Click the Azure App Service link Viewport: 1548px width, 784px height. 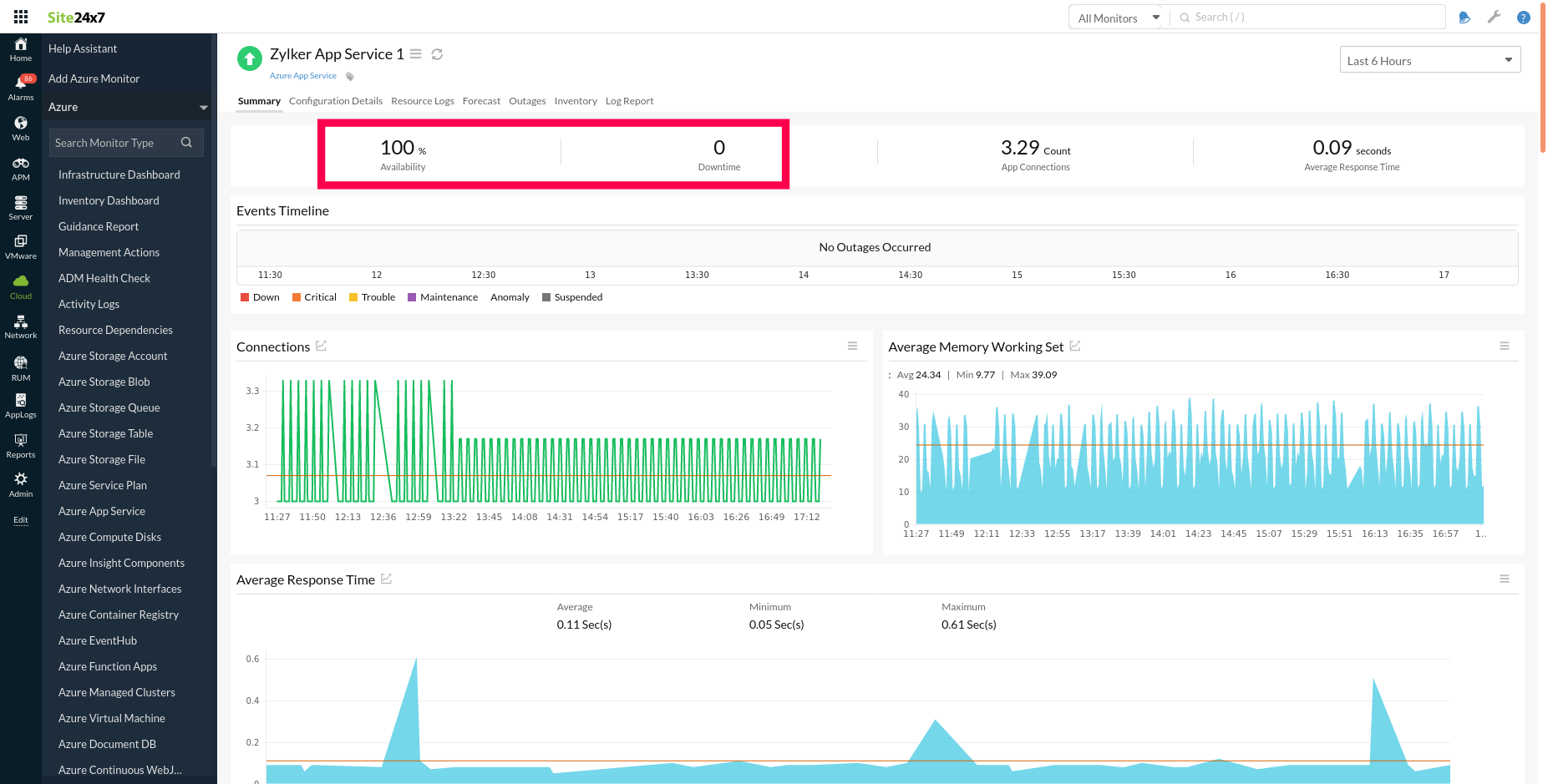[302, 75]
